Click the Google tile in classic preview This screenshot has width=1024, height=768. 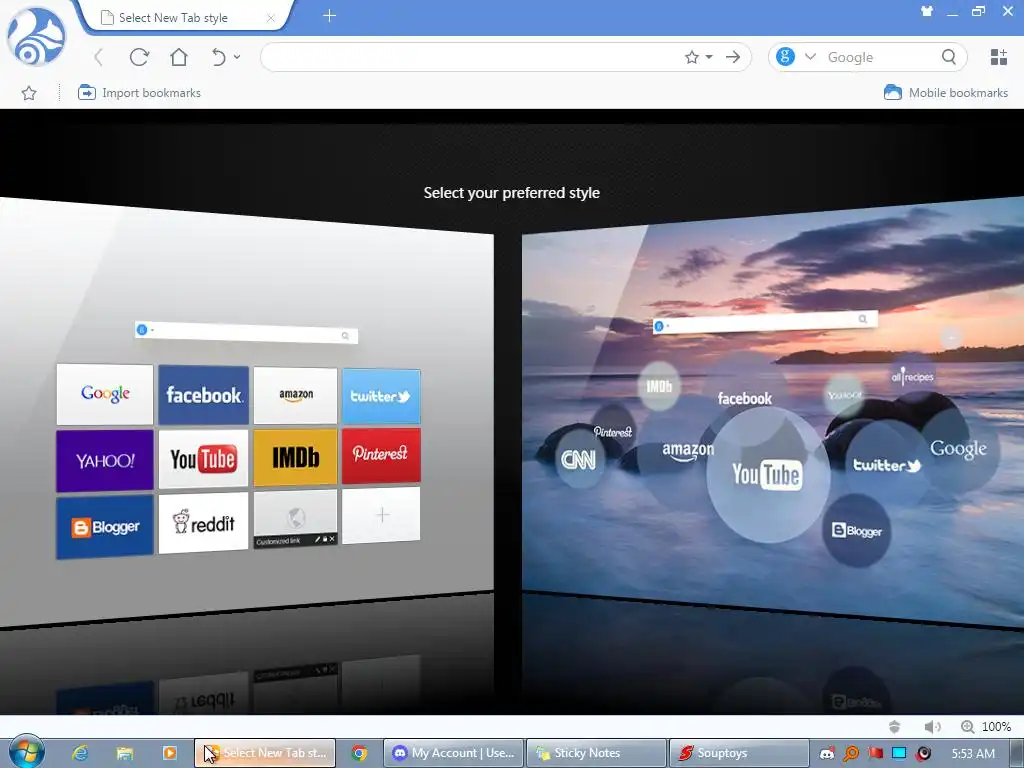(x=104, y=394)
